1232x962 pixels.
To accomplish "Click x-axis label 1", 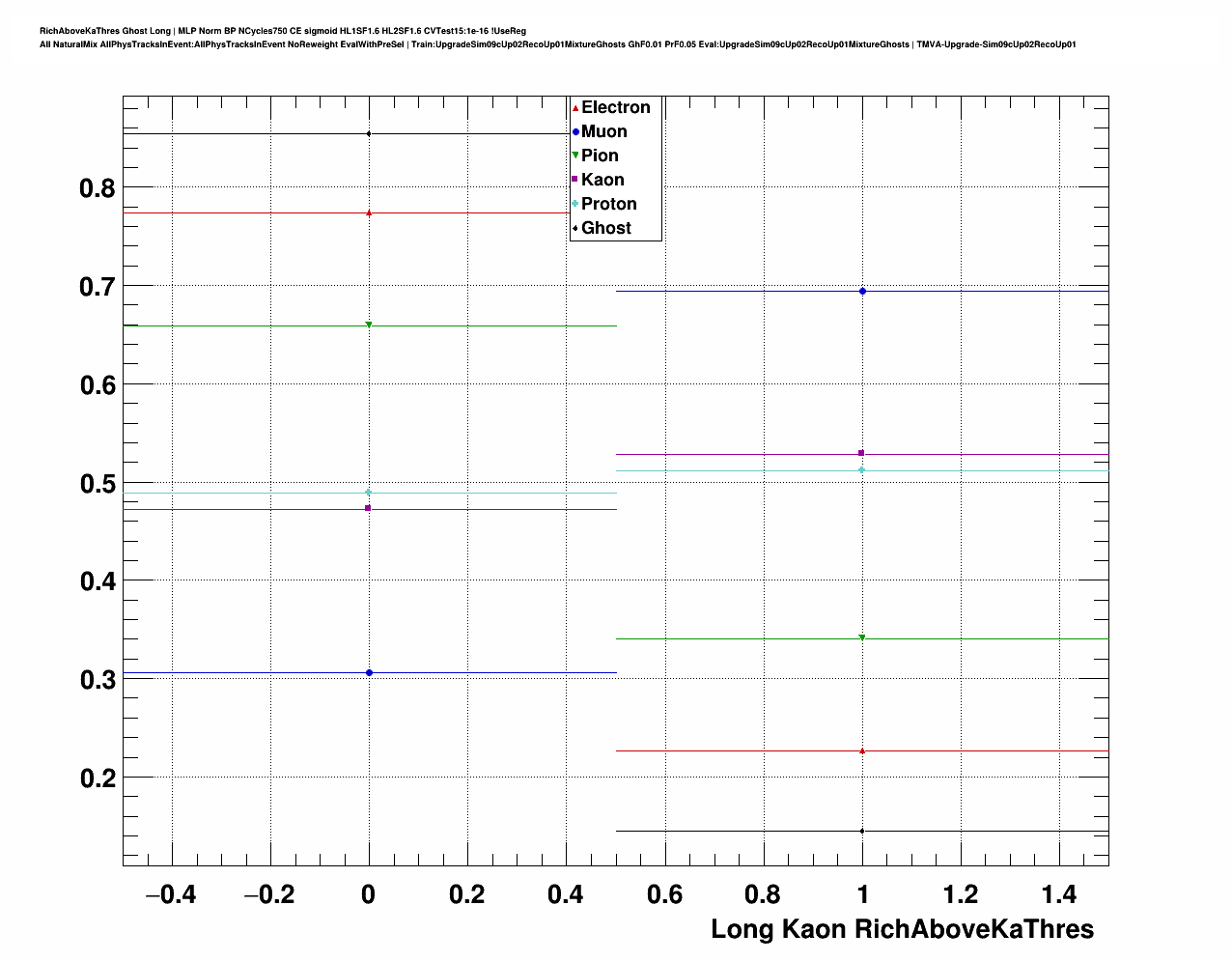I will tap(862, 895).
